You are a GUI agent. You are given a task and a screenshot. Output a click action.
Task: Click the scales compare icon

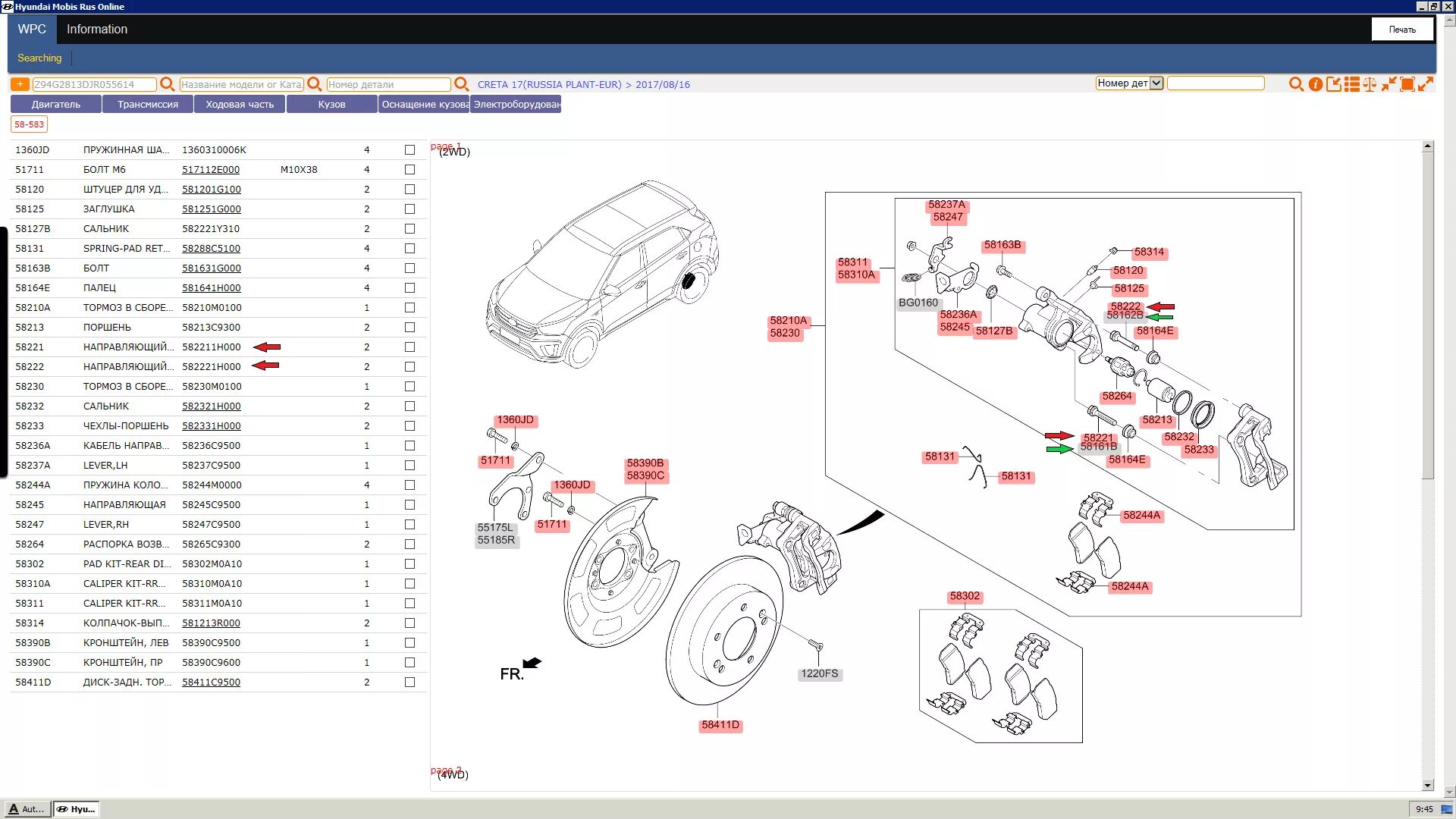coord(1370,84)
